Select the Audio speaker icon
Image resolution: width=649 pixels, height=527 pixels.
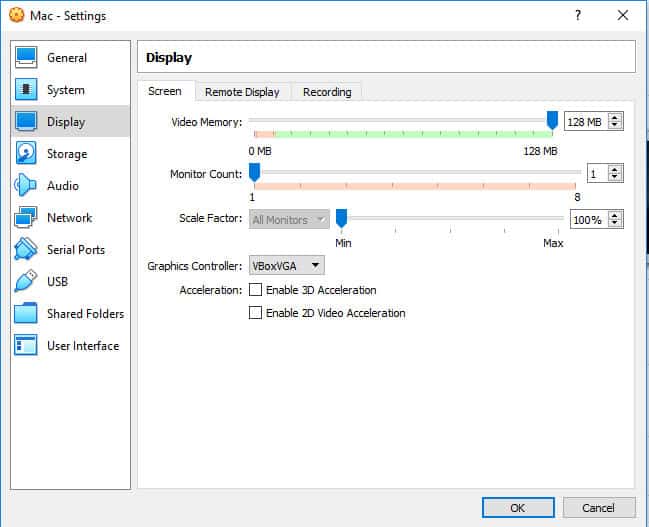click(x=26, y=185)
